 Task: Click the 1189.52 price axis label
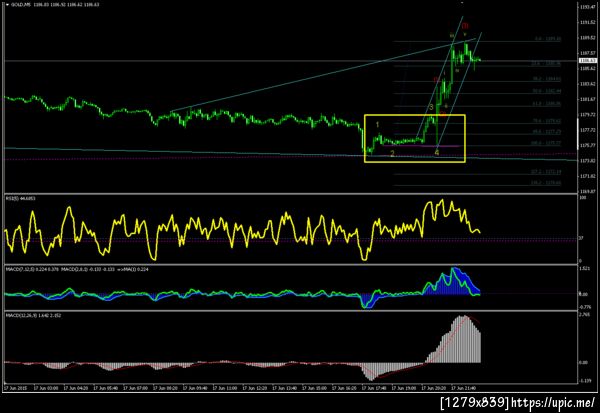pyautogui.click(x=587, y=38)
